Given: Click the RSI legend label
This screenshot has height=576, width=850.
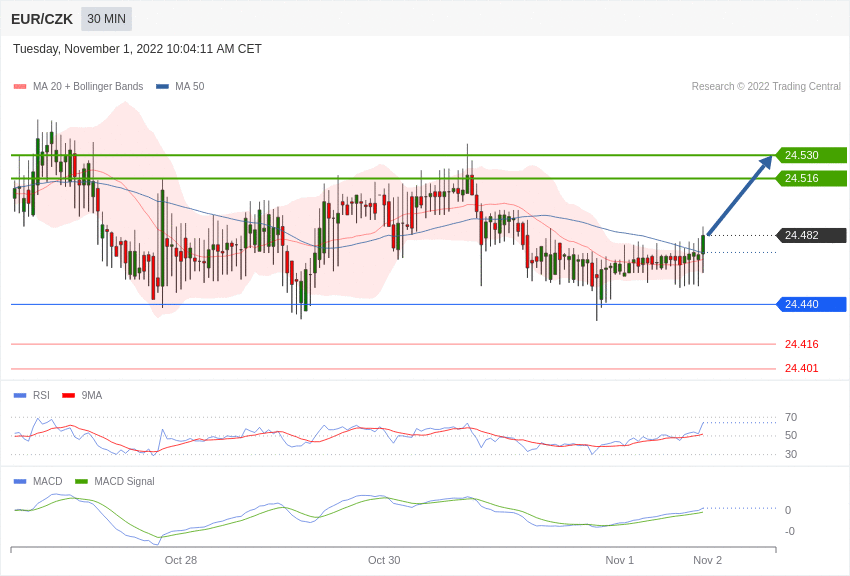Looking at the screenshot, I should pyautogui.click(x=41, y=396).
